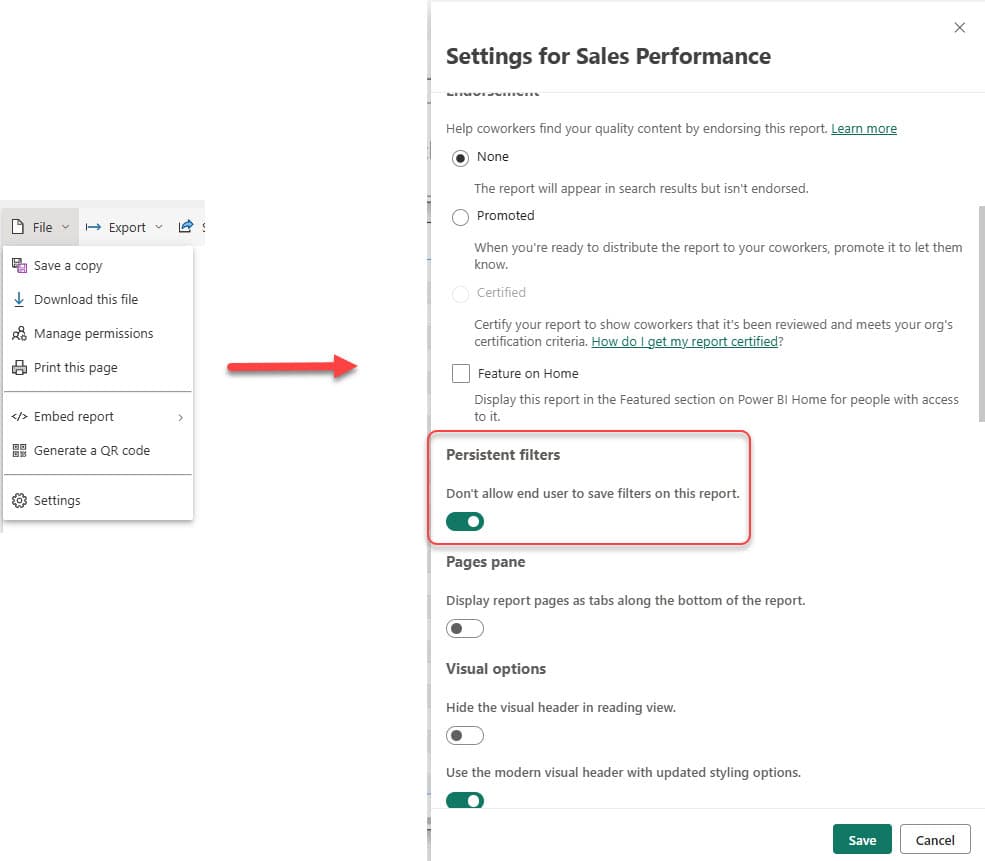Click the File page icon in toolbar
Viewport: 985px width, 861px height.
click(x=18, y=227)
